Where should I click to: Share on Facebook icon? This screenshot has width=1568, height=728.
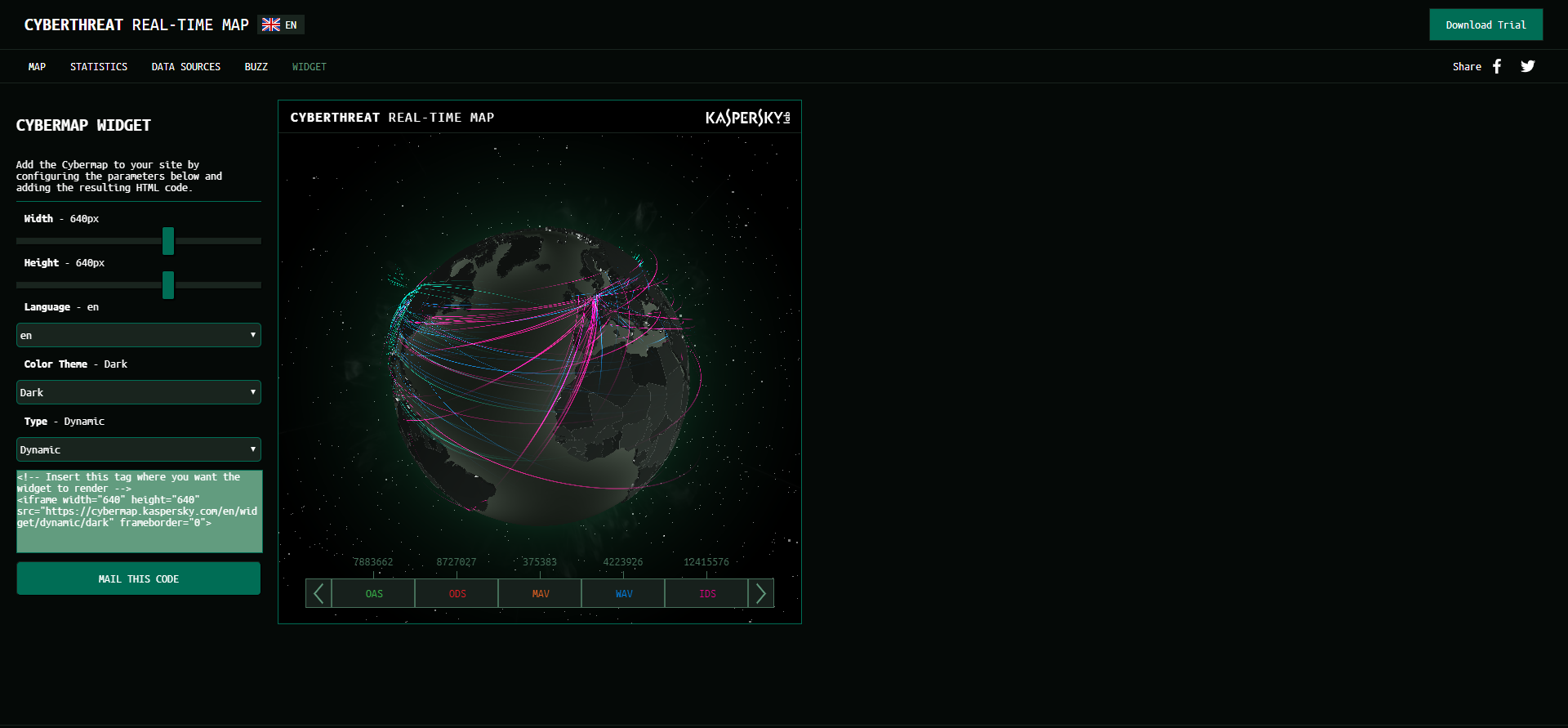[1497, 66]
